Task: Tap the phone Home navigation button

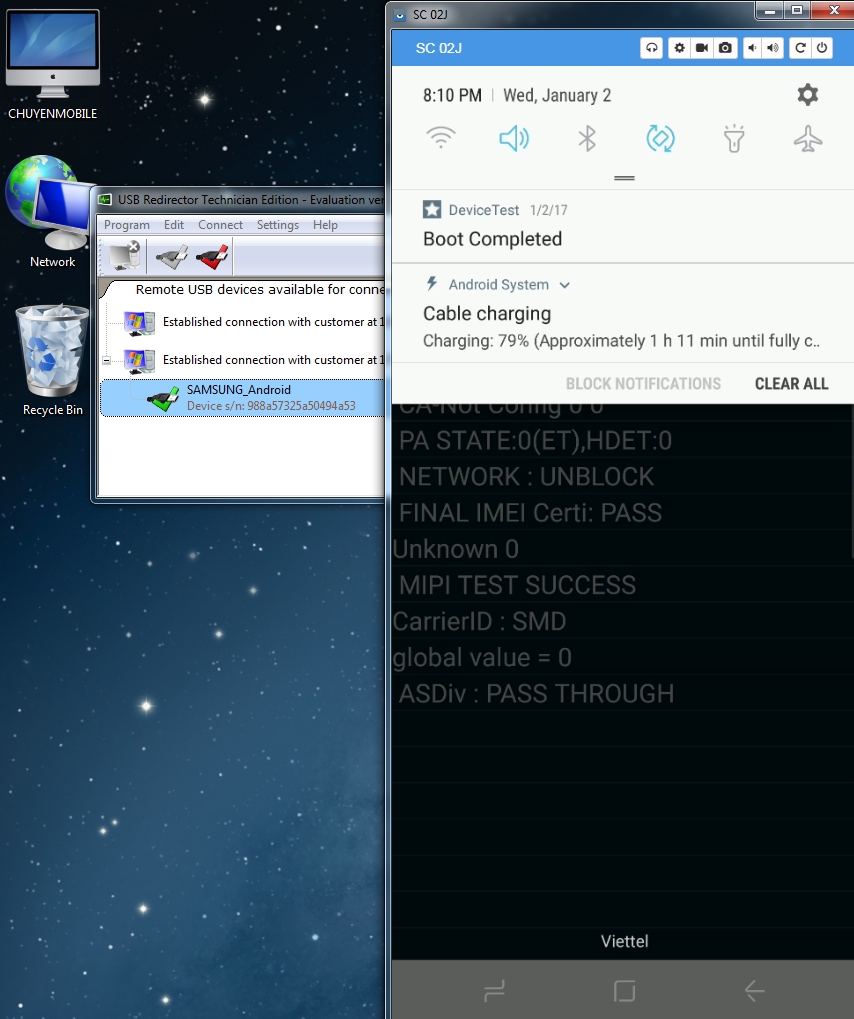Action: click(x=624, y=991)
